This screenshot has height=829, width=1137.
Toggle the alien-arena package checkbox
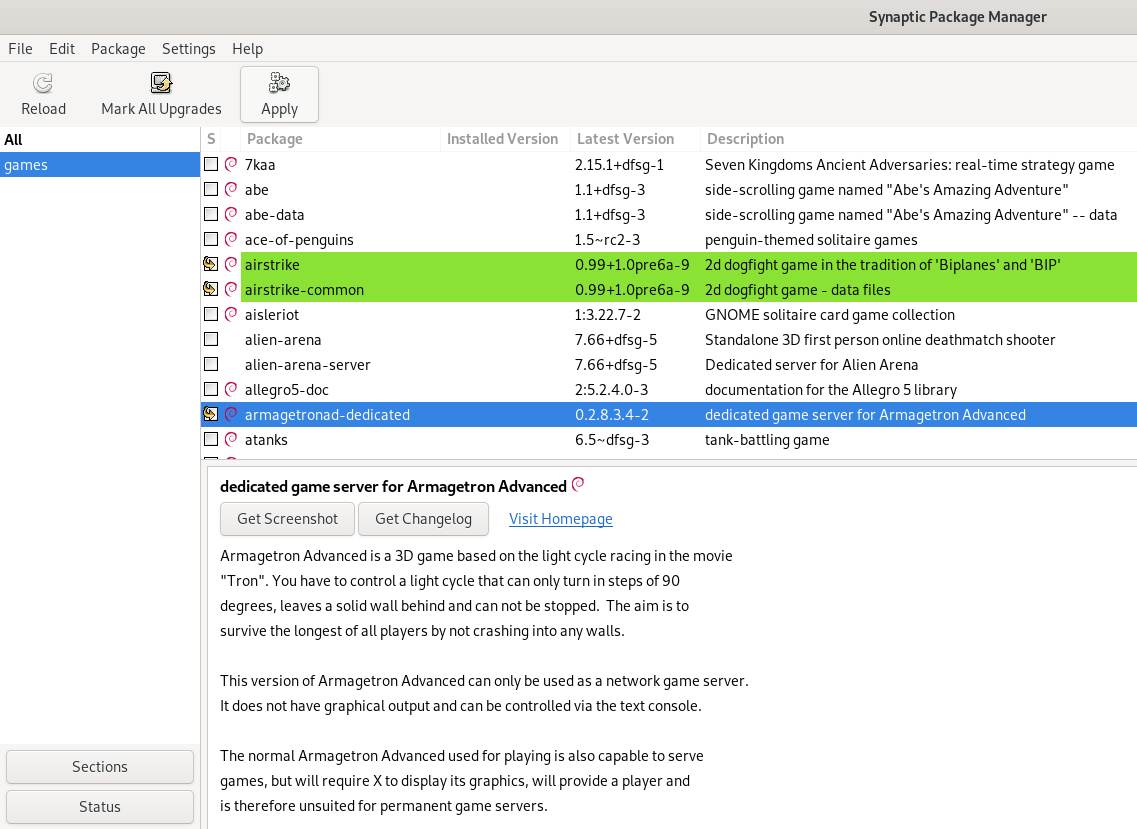click(211, 339)
